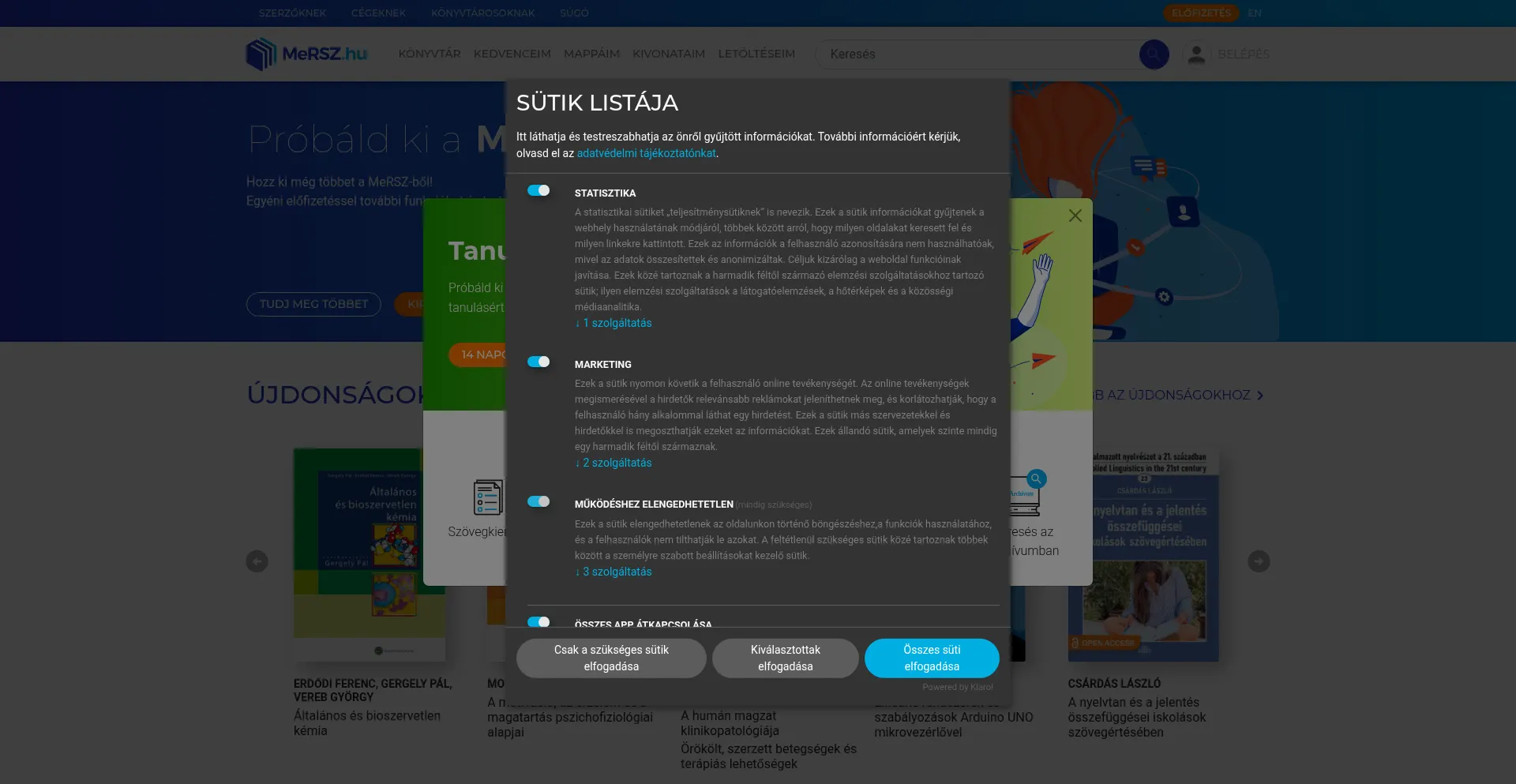Toggle the Működéshez elengedhetetlen switch
Image resolution: width=1516 pixels, height=784 pixels.
point(538,501)
